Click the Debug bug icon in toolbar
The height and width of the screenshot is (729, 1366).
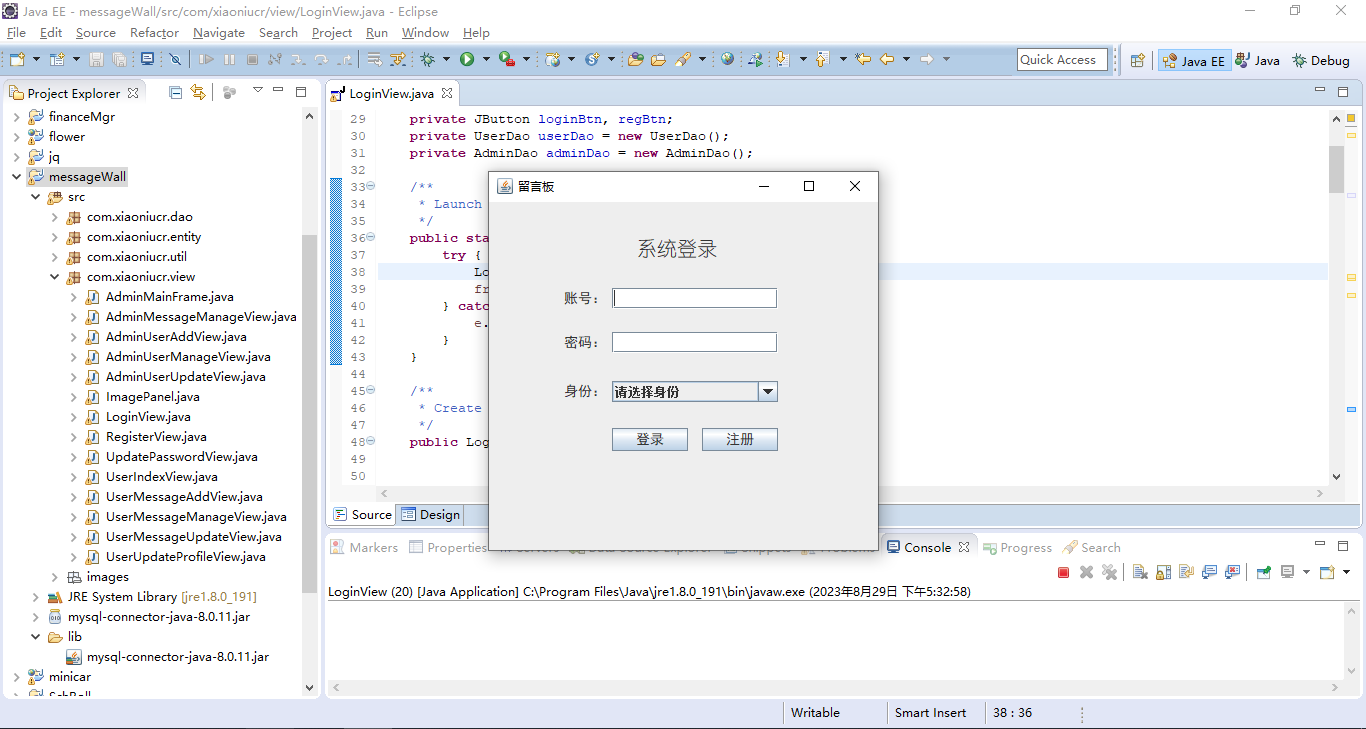(427, 59)
